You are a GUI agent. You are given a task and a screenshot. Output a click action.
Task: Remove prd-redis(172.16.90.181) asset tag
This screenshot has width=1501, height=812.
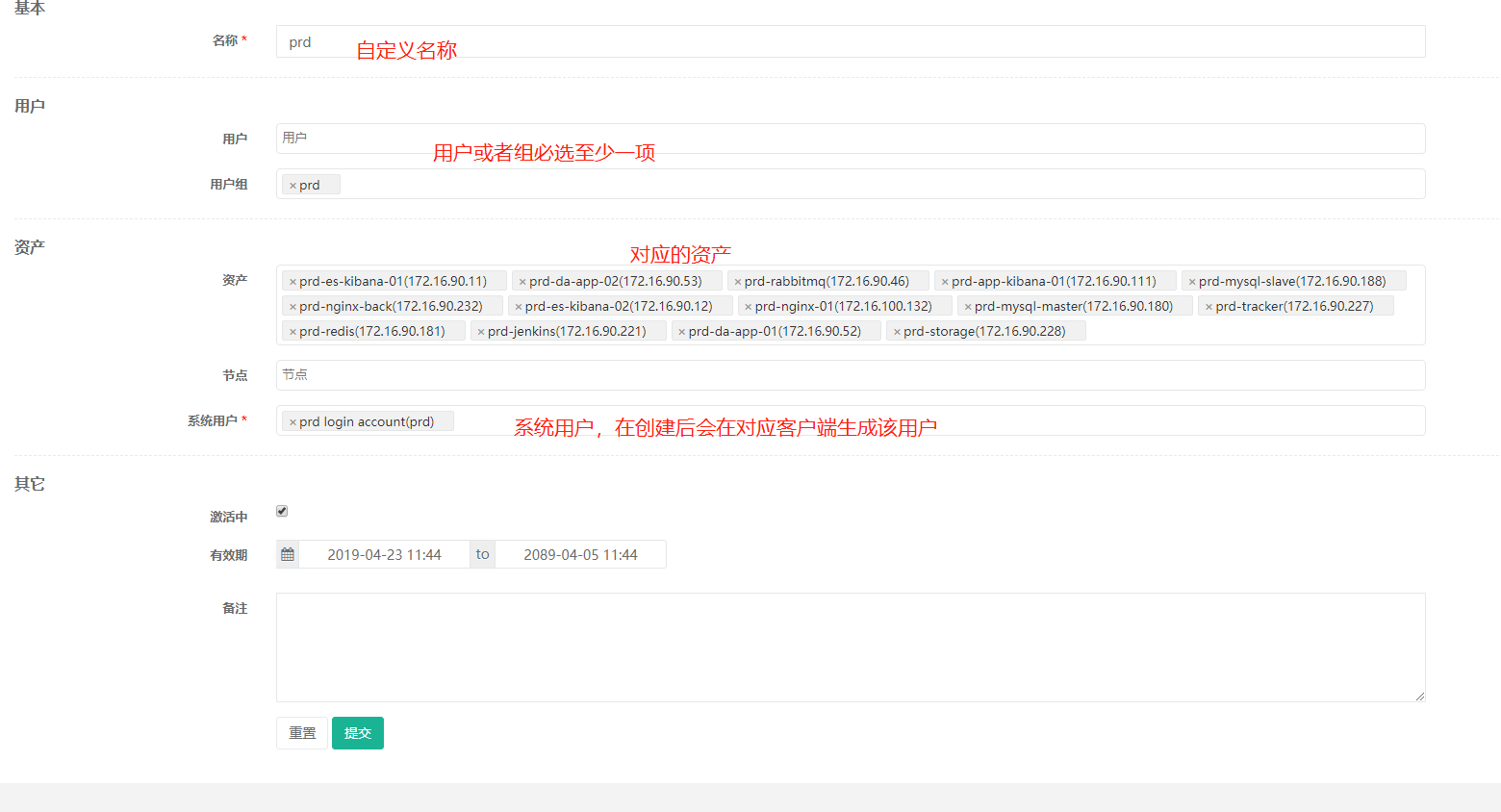[x=293, y=332]
